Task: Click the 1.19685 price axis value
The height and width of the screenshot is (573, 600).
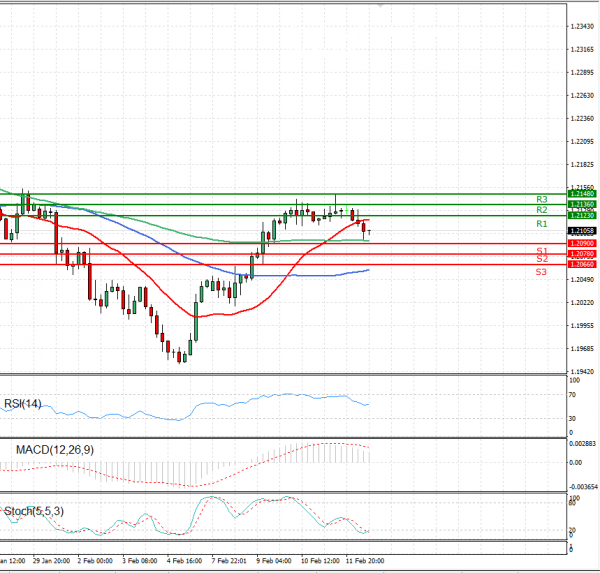Action: click(x=582, y=349)
